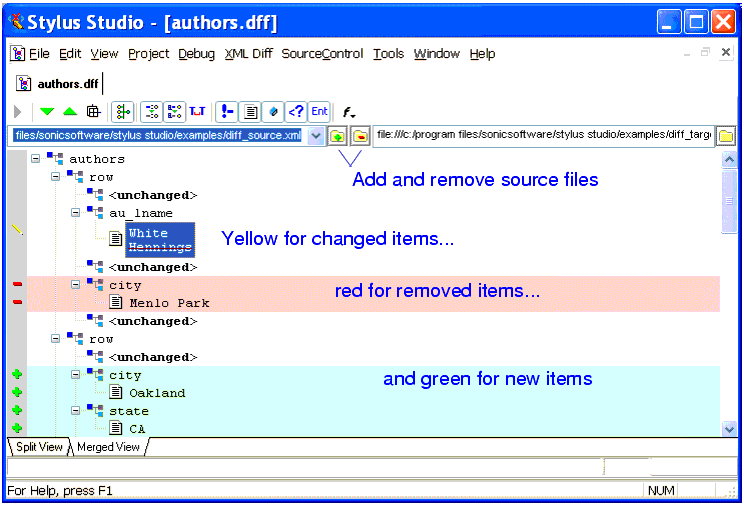This screenshot has height=505, width=744.
Task: Click the green down arrow next-difference icon
Action: 47,112
